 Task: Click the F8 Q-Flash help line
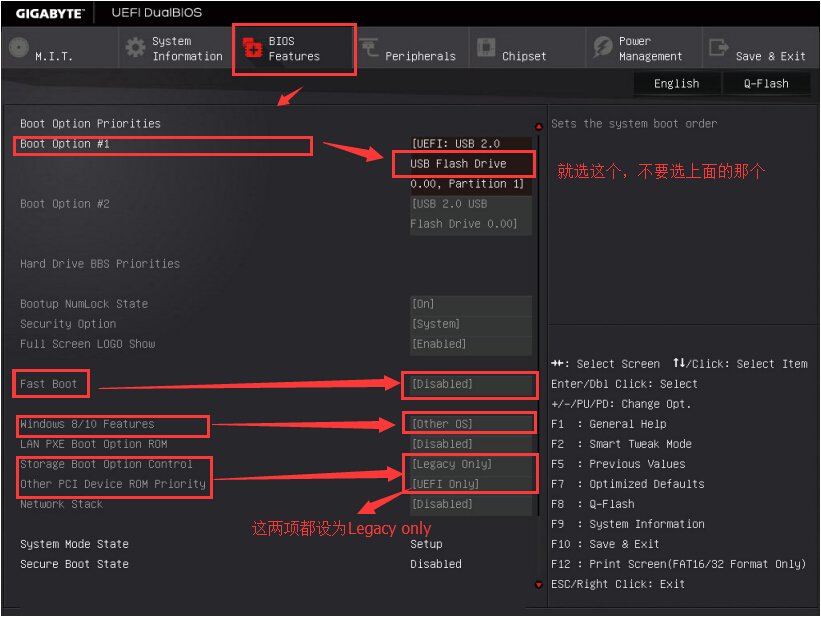(x=592, y=504)
